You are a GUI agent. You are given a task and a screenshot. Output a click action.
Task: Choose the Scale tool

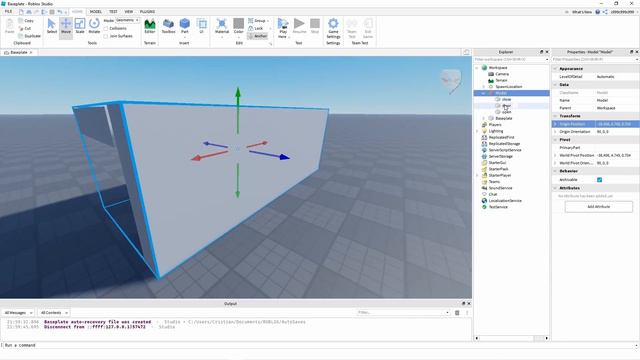[x=80, y=26]
